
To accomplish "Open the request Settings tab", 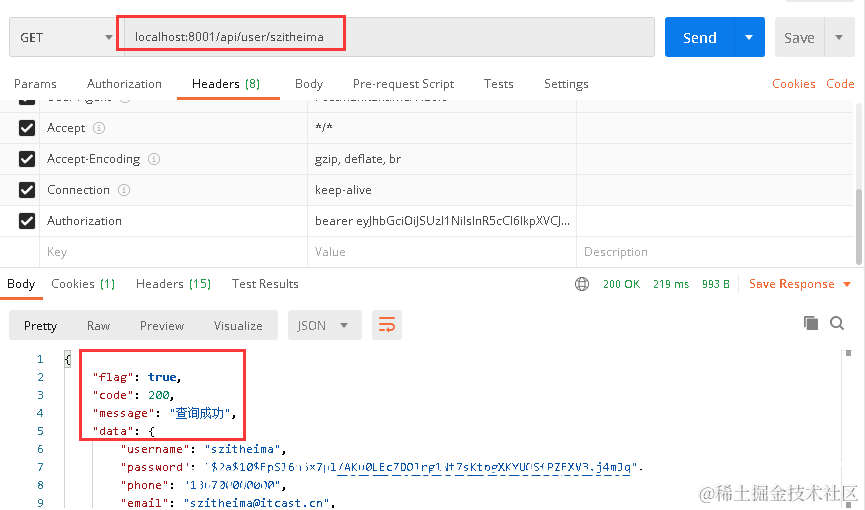I will pyautogui.click(x=566, y=84).
